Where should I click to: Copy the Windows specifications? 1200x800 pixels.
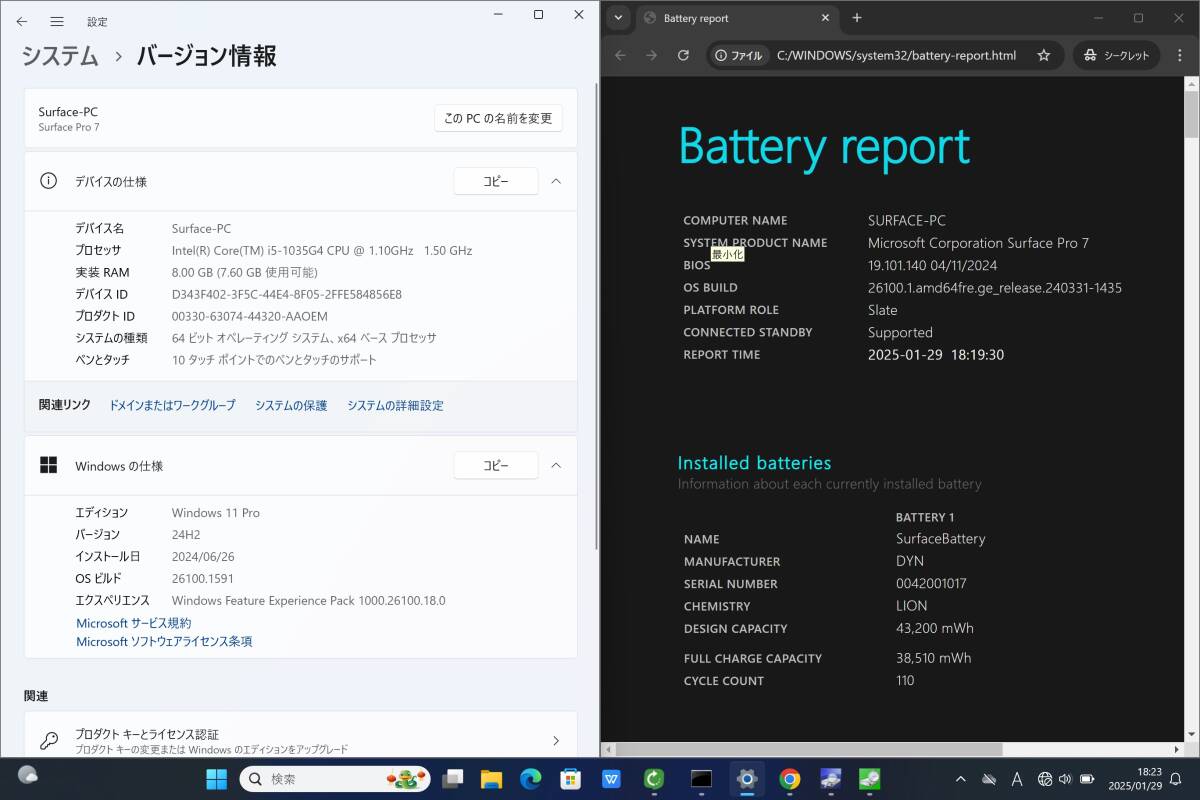point(496,465)
